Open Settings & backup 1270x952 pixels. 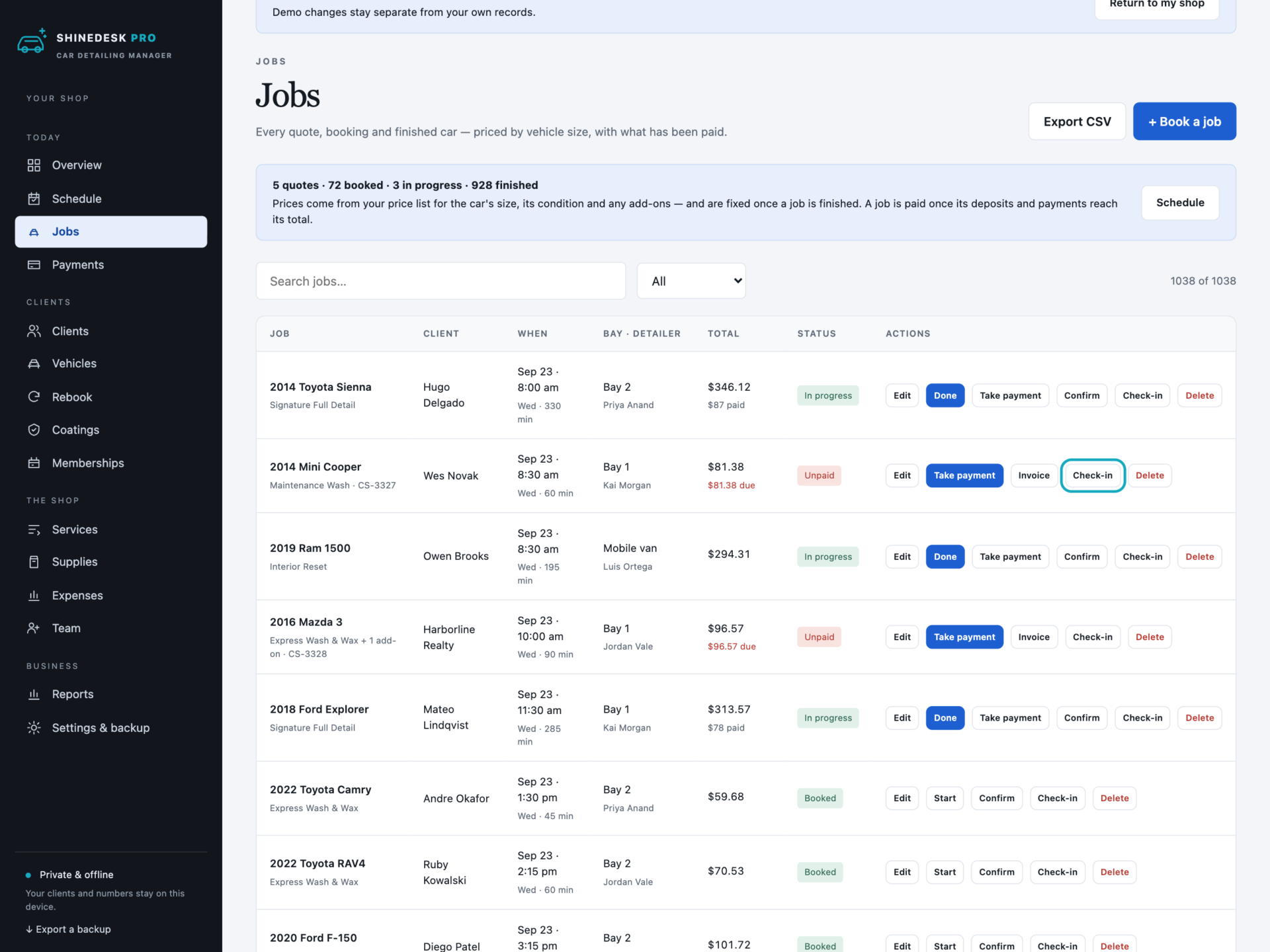(111, 727)
